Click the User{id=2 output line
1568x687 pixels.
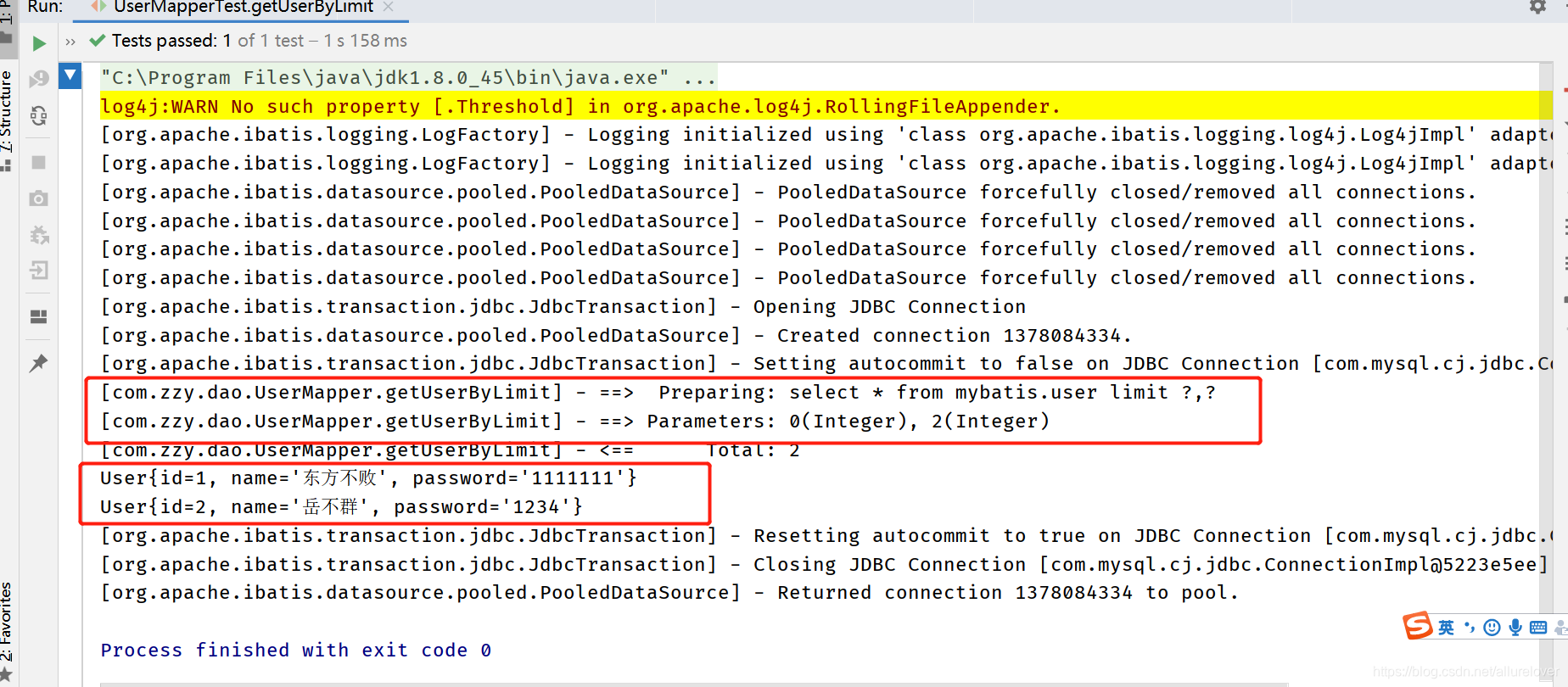(x=341, y=506)
